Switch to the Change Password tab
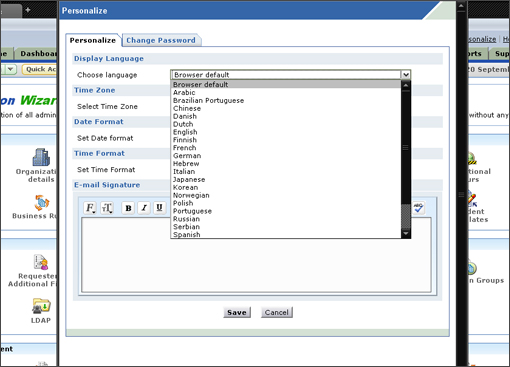Screen dimensions: 510x367 pos(161,40)
